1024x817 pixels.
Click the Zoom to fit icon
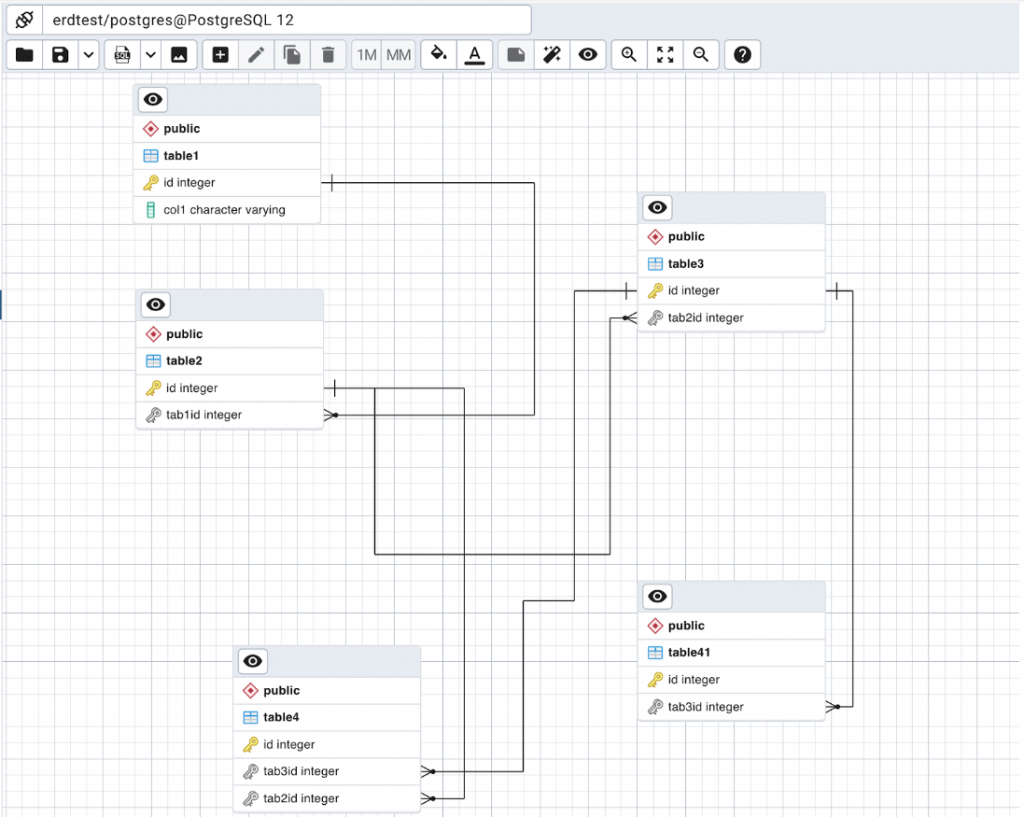pos(665,55)
